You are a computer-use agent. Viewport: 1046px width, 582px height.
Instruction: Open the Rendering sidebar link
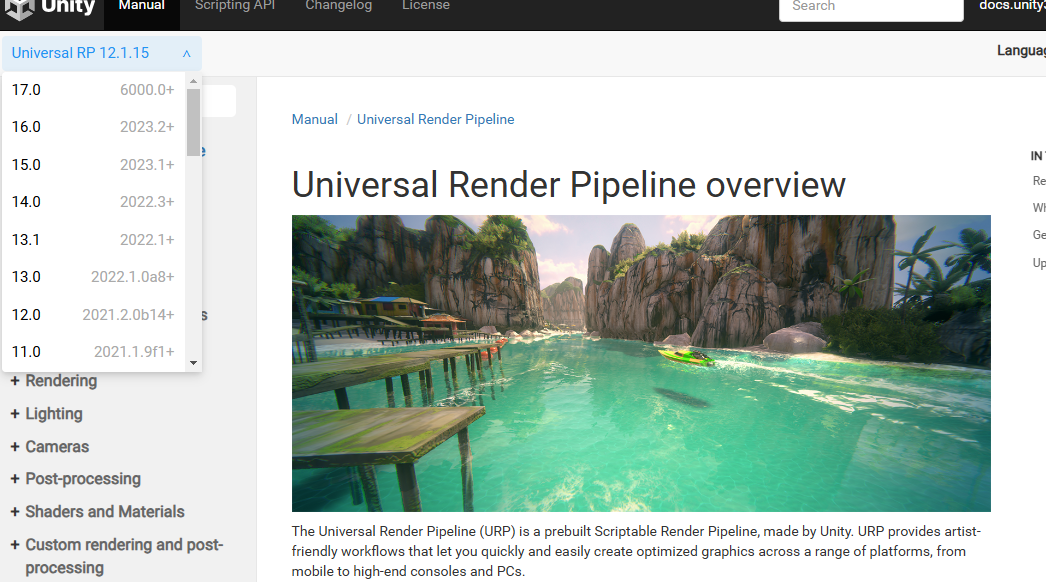pos(61,380)
